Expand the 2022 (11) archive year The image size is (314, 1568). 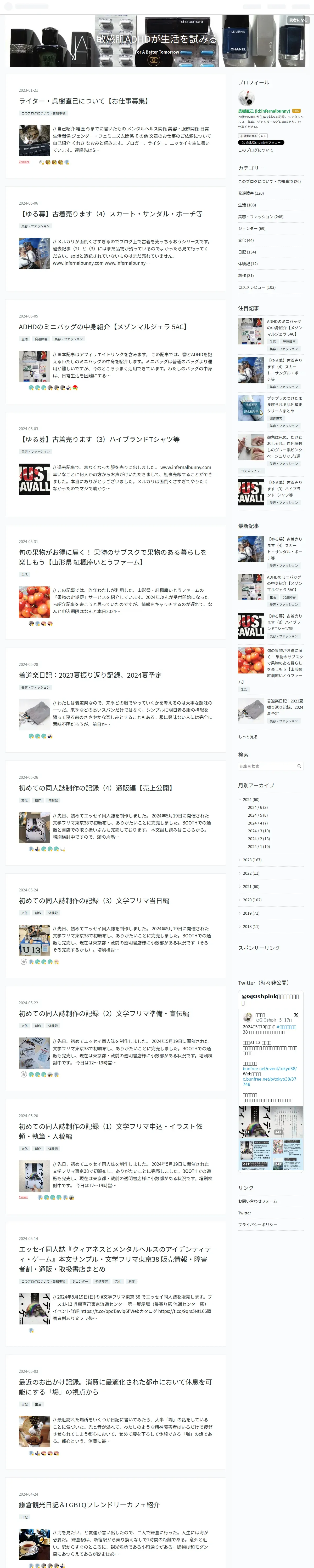[x=240, y=873]
